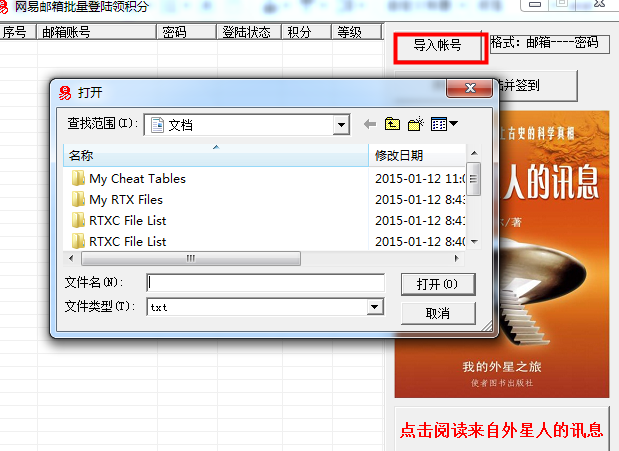Open view options dropdown arrow

pos(454,124)
